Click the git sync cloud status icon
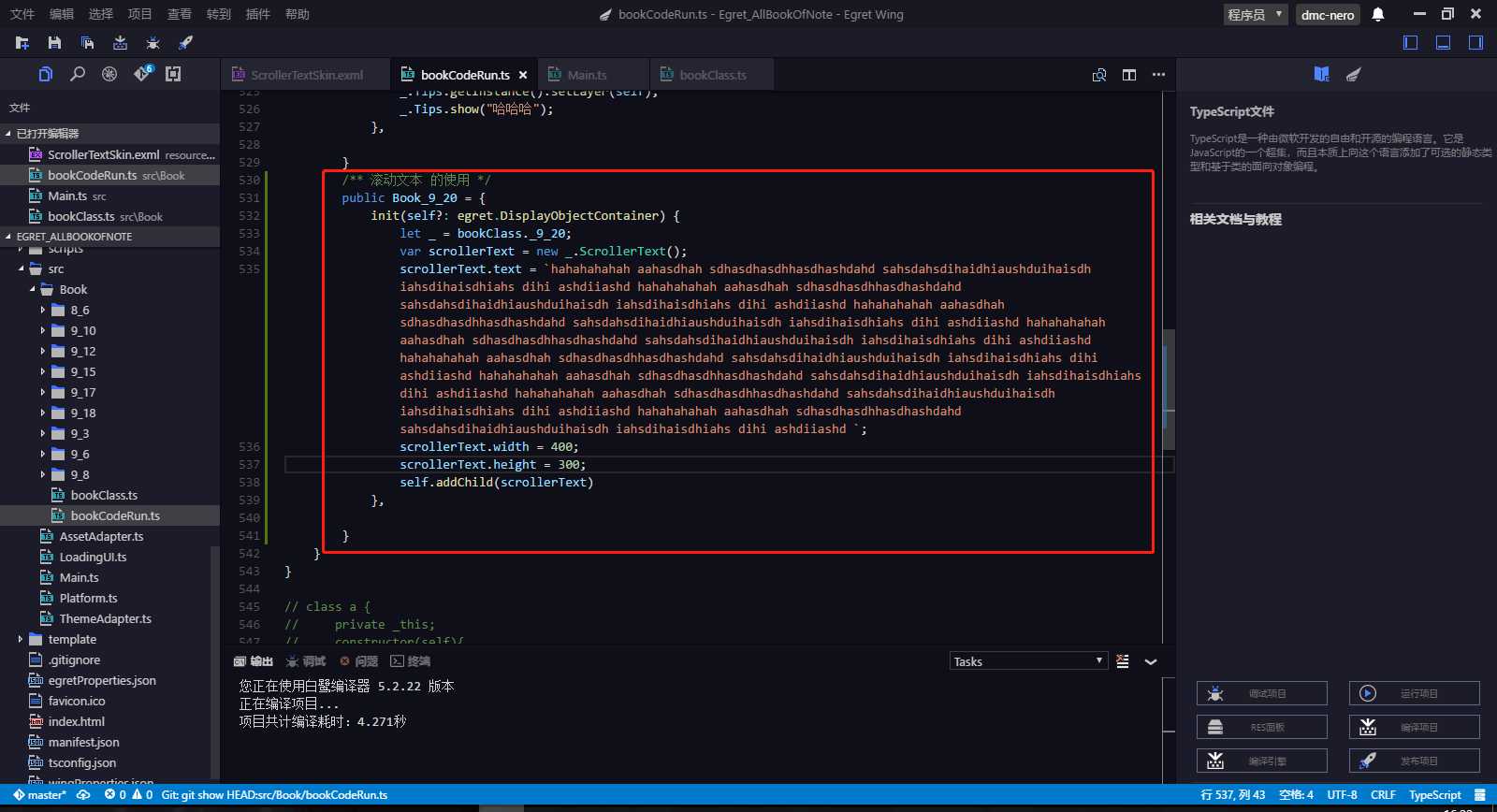This screenshot has width=1497, height=812. [x=83, y=795]
